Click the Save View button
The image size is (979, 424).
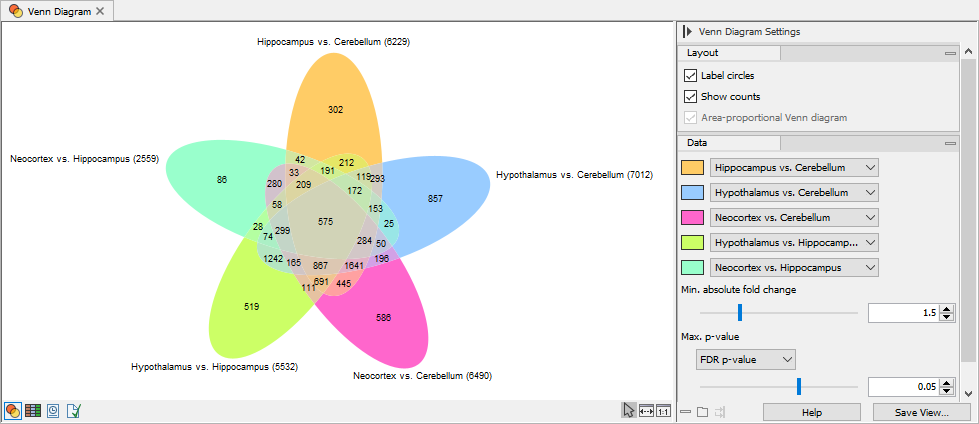(x=920, y=412)
